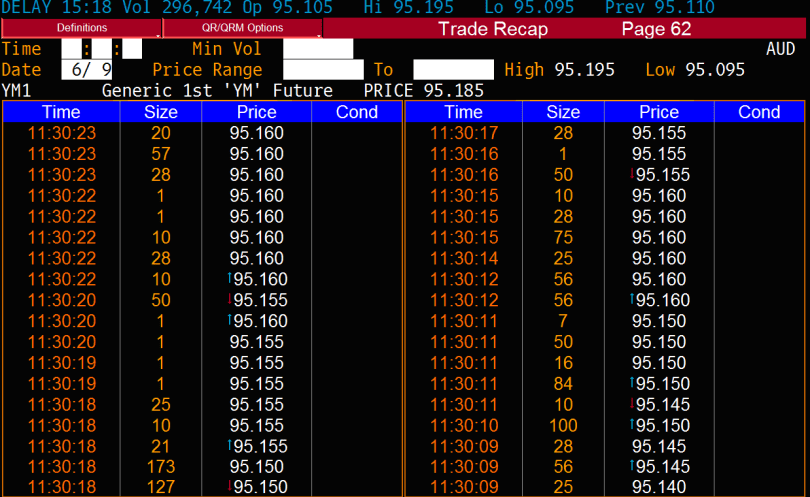This screenshot has width=810, height=497.
Task: Click the Definitions button
Action: pos(81,28)
